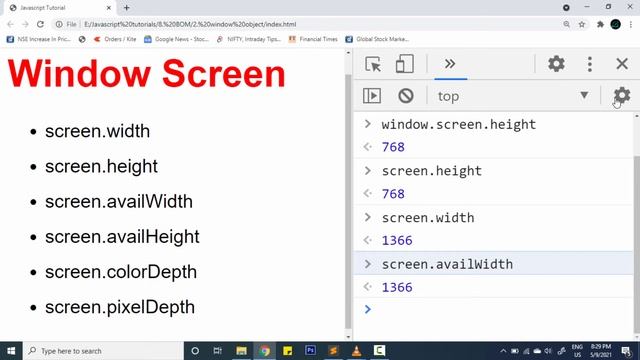Open Global Stock Marke... bookmark
Viewport: 640px width, 360px height.
coord(377,39)
